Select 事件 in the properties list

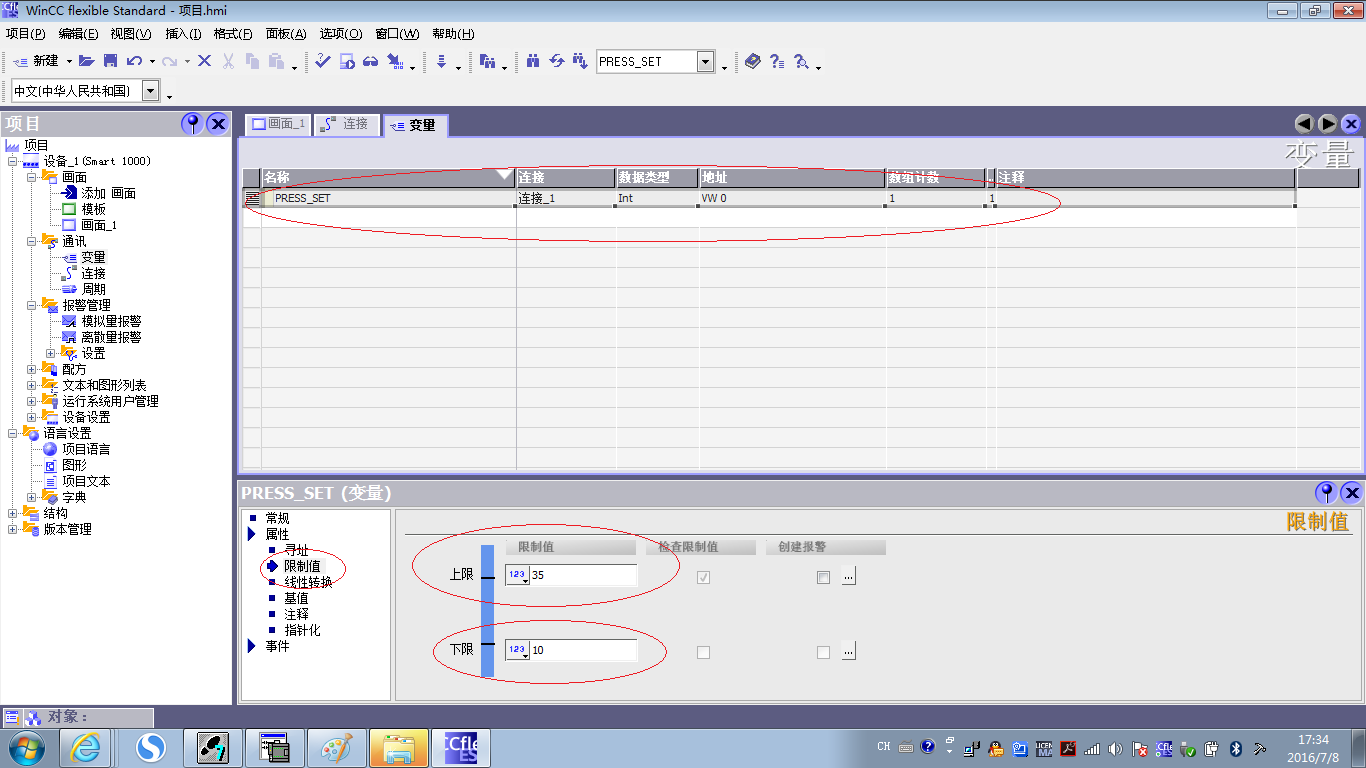(277, 646)
